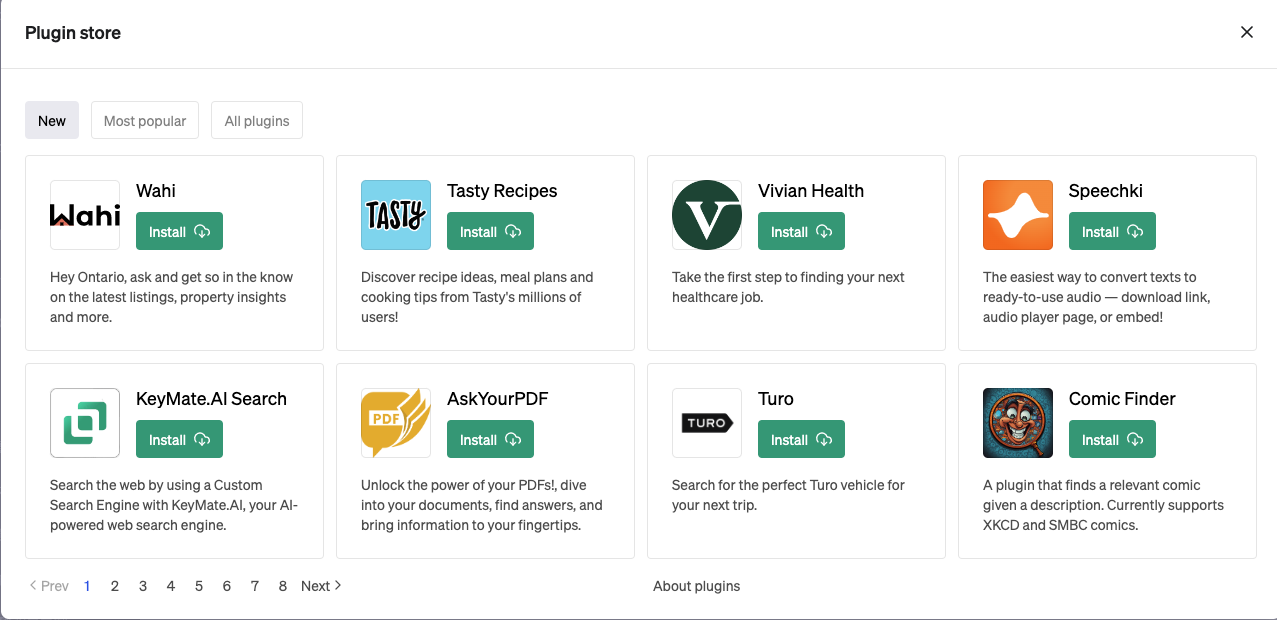Switch to the All plugins tab
Screen dimensions: 1277x620
click(x=257, y=120)
